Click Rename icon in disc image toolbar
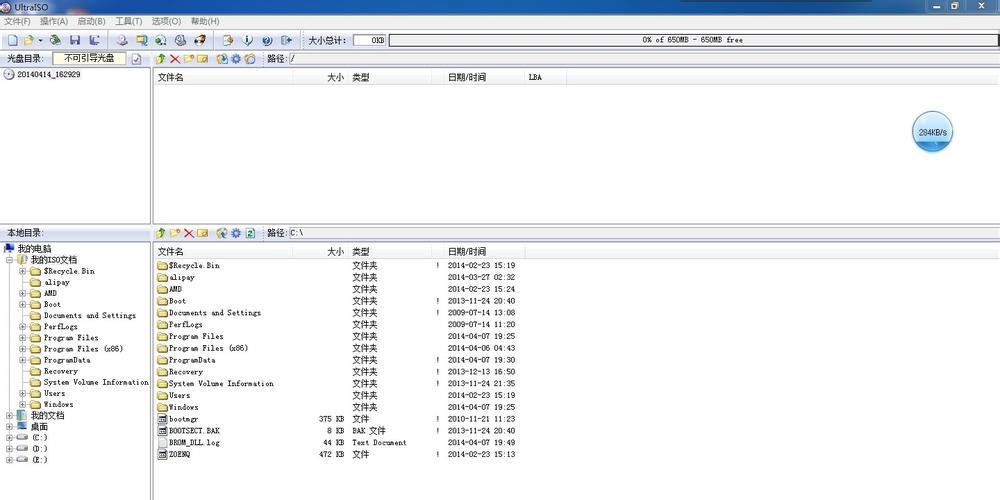 tap(203, 59)
